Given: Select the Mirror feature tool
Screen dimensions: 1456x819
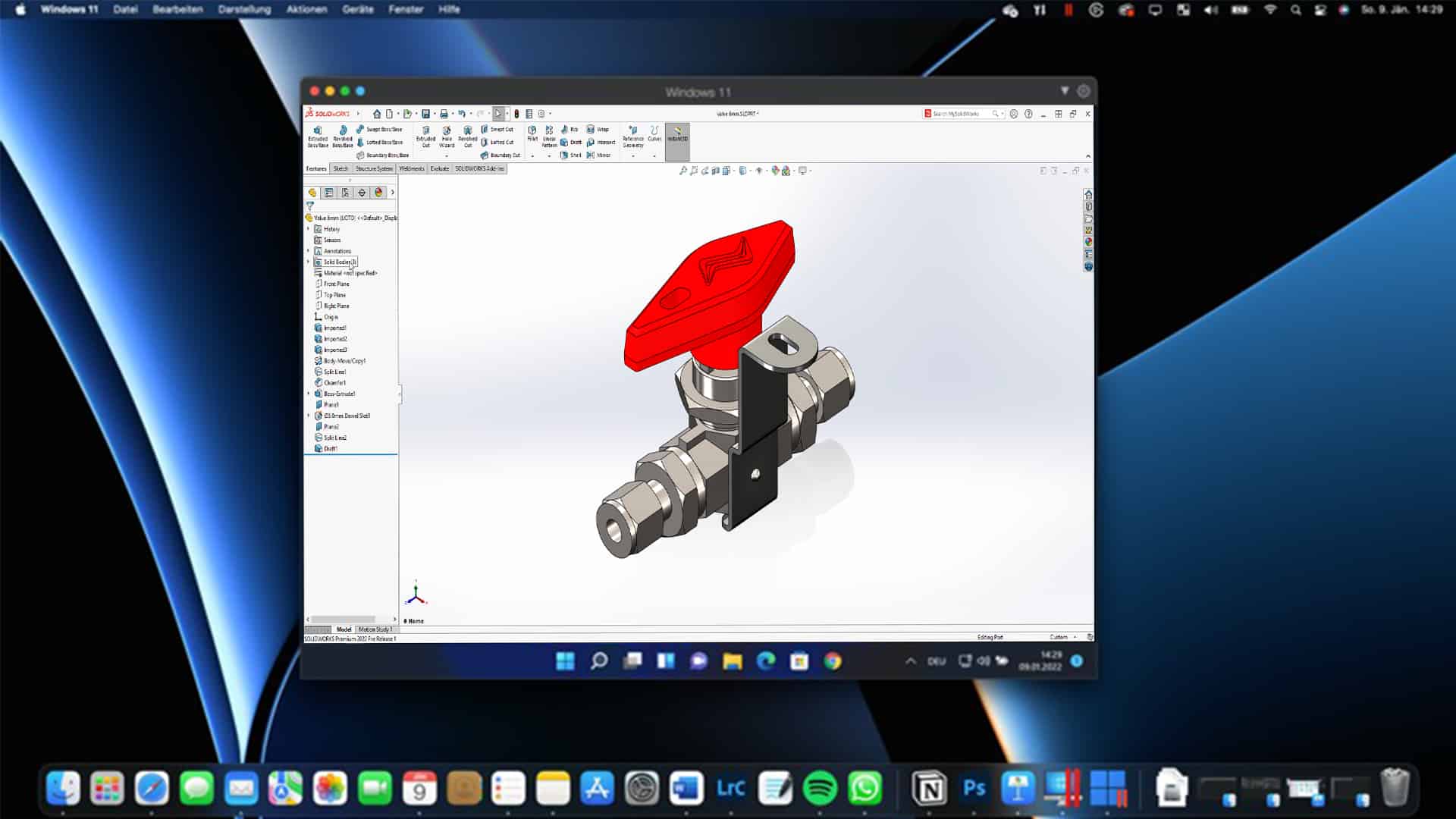Looking at the screenshot, I should 601,155.
